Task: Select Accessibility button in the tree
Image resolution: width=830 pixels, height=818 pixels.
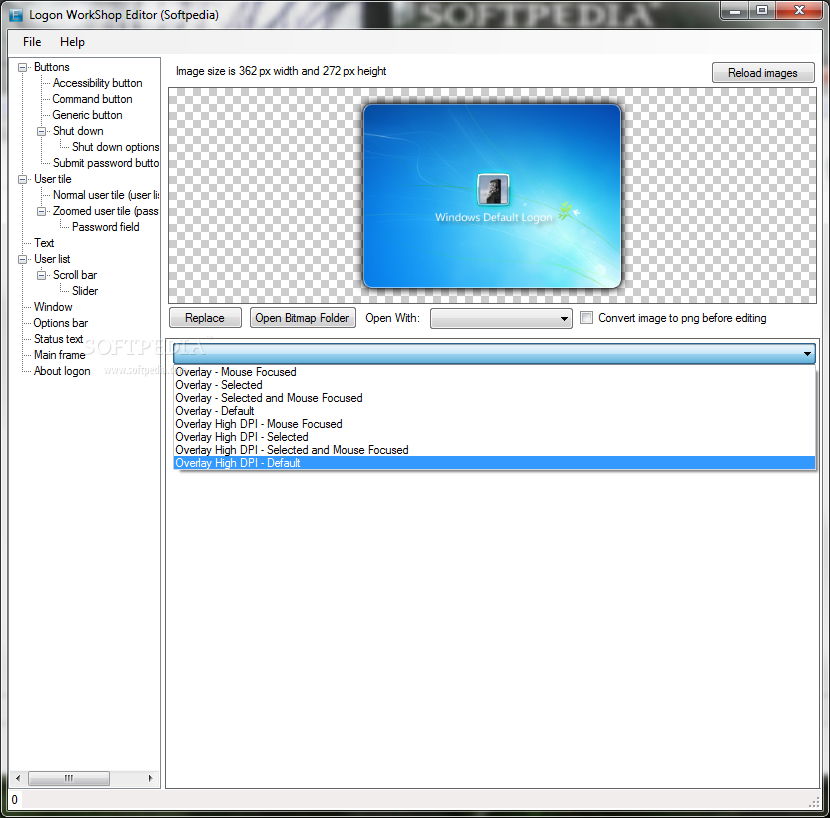Action: tap(97, 83)
